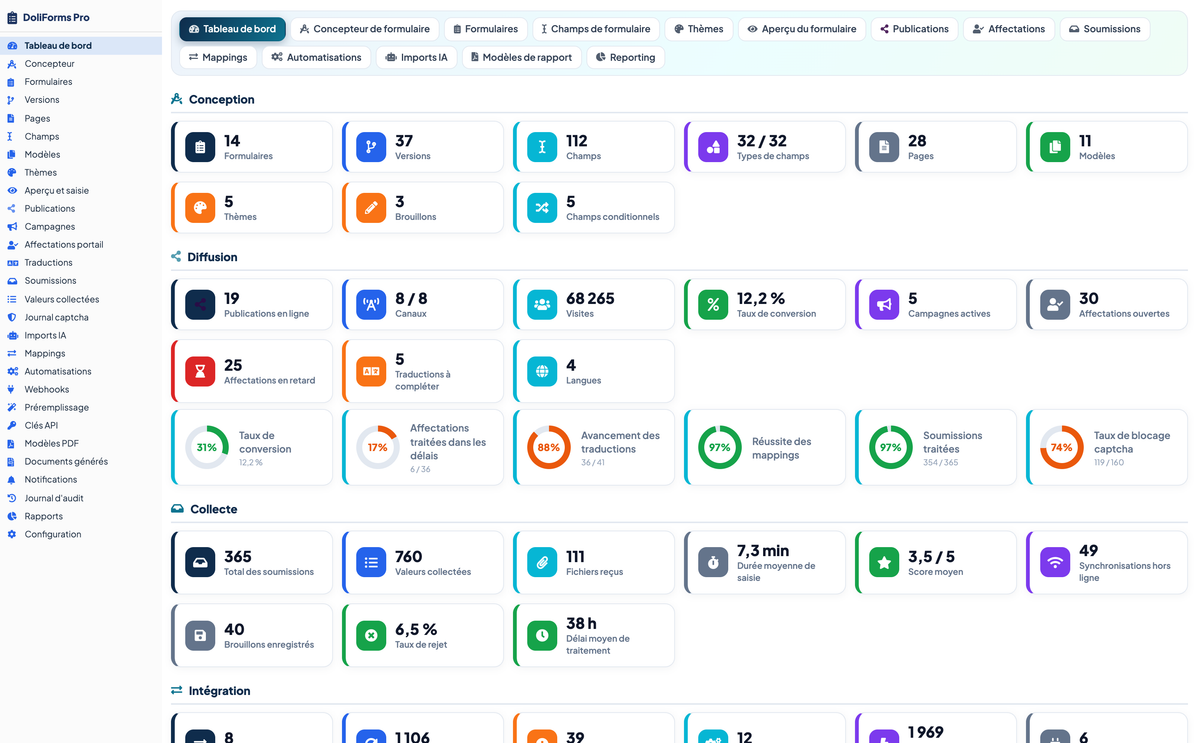Click the Synchronisations hors ligne wifi icon
The height and width of the screenshot is (743, 1200).
tap(1055, 563)
